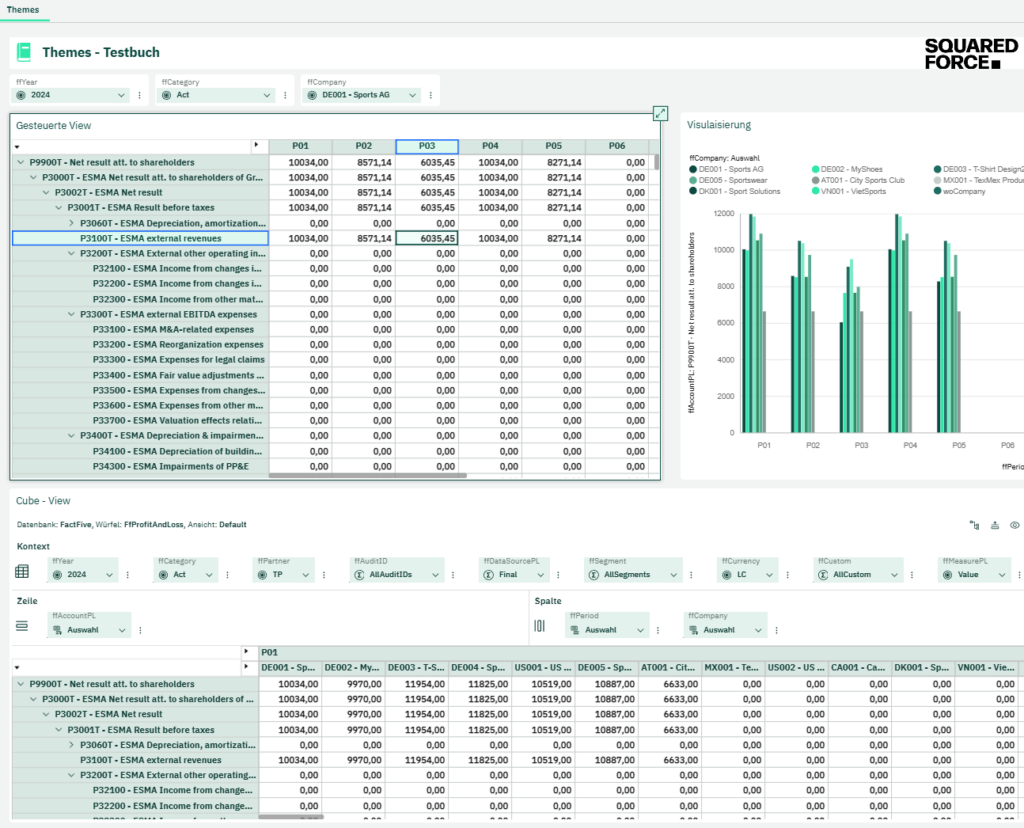Open the ffCategory Act dropdown at top
Image resolution: width=1024 pixels, height=828 pixels.
tap(216, 95)
